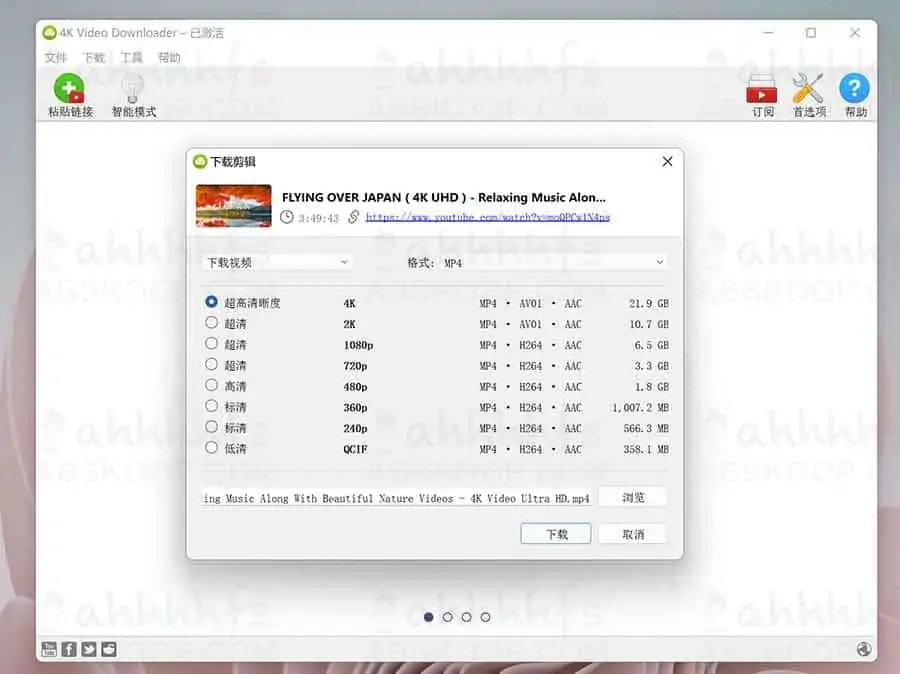This screenshot has height=674, width=900.
Task: Click the 下载 button in dialog
Action: click(x=556, y=534)
